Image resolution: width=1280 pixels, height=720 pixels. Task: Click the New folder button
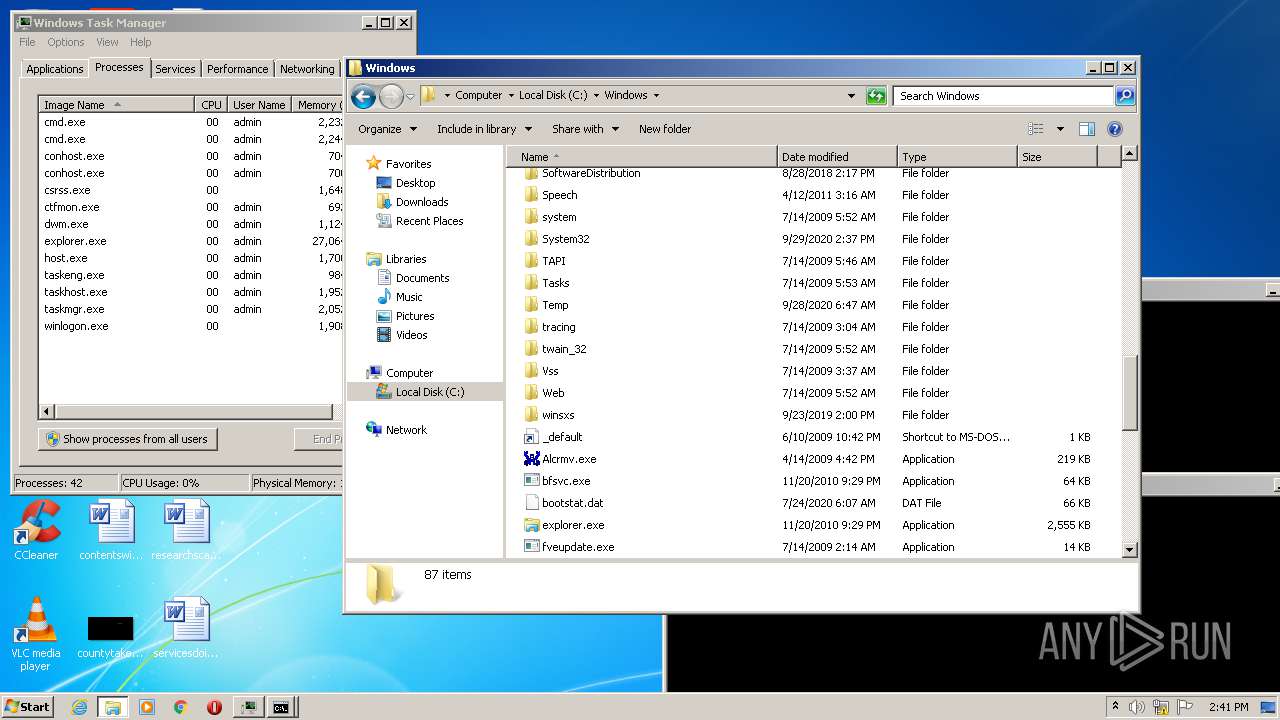point(665,129)
